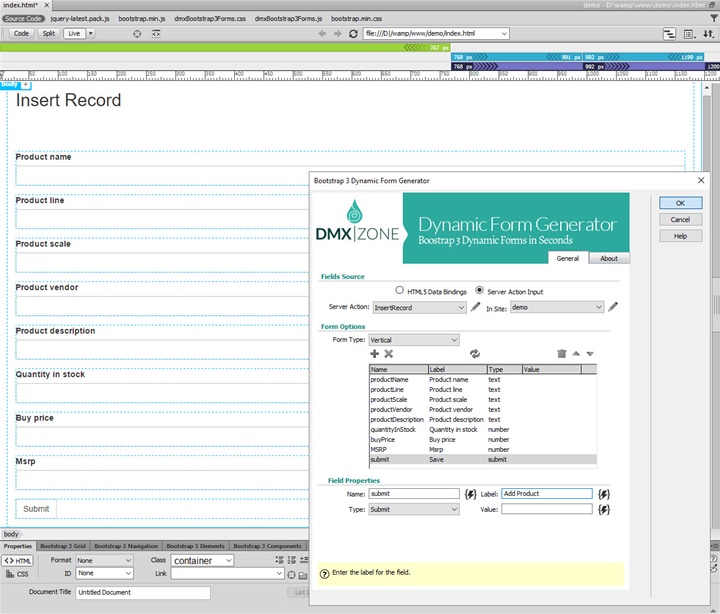This screenshot has width=720, height=614.
Task: Remove selected field with X icon
Action: point(388,353)
